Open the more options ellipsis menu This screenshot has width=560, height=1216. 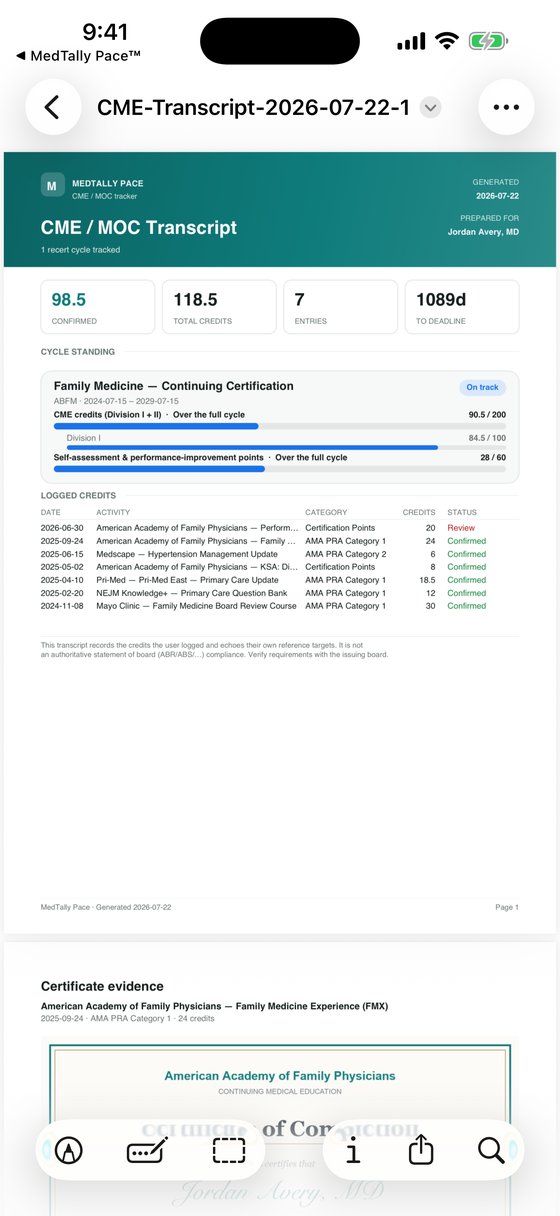tap(507, 107)
